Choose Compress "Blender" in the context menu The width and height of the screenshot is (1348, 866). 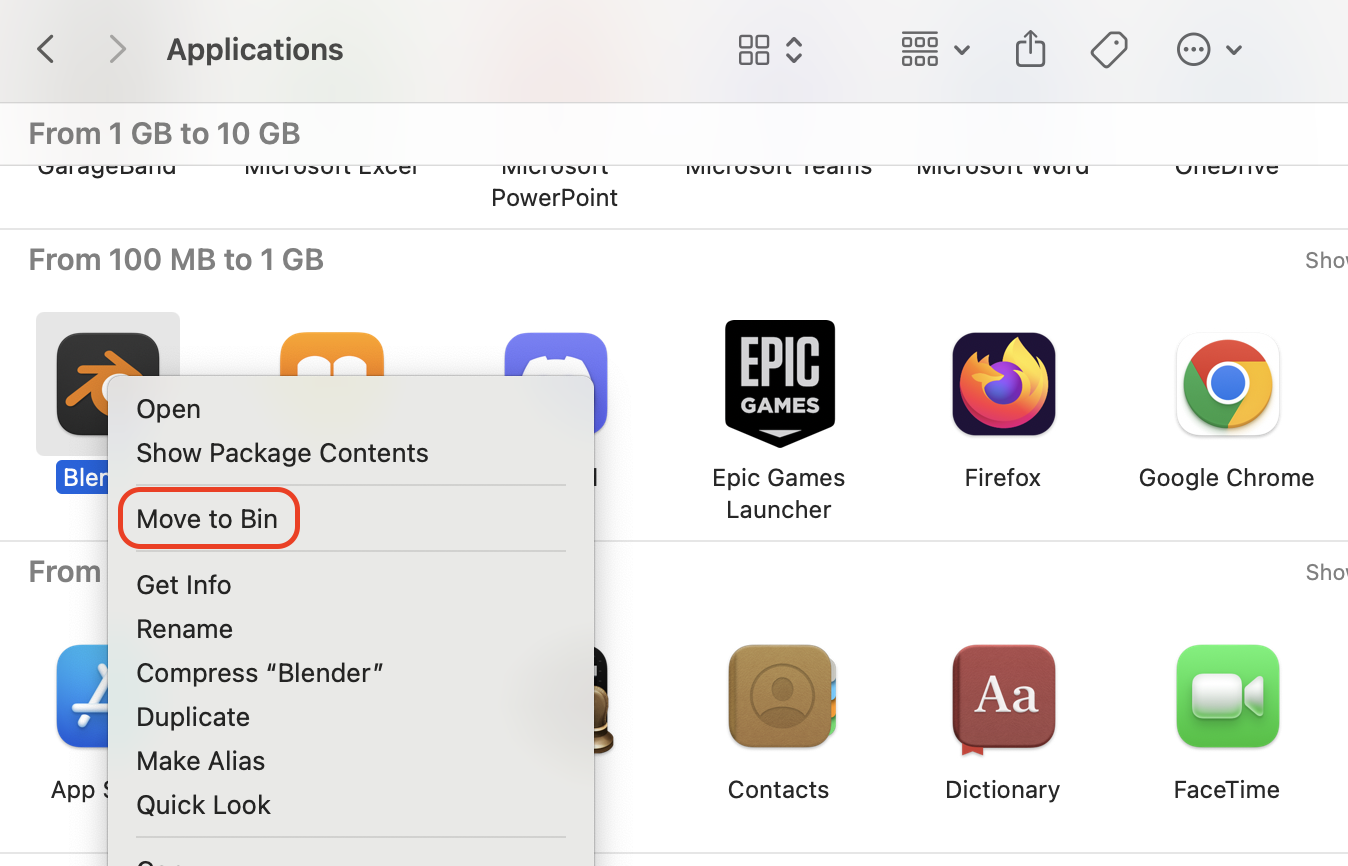[x=260, y=672]
